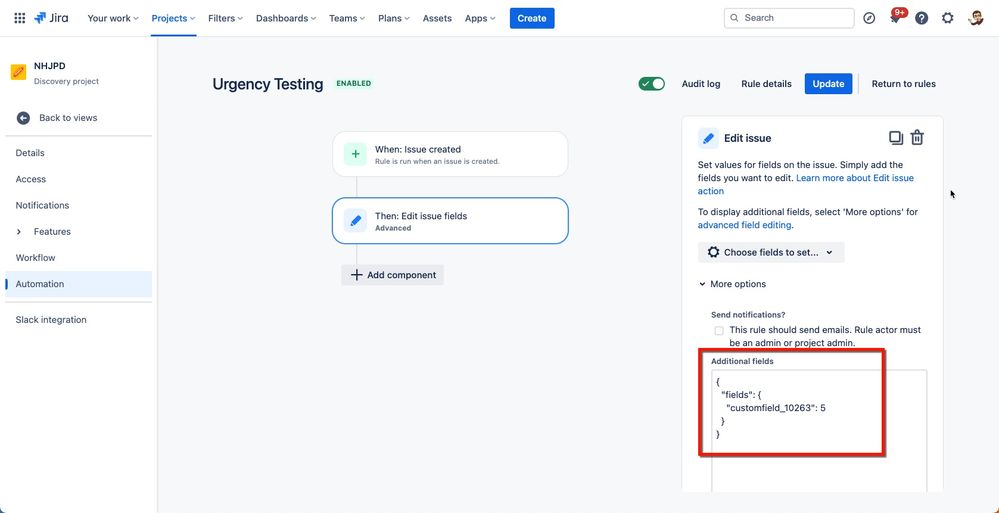The height and width of the screenshot is (513, 999).
Task: Collapse the More options section
Action: pyautogui.click(x=733, y=284)
